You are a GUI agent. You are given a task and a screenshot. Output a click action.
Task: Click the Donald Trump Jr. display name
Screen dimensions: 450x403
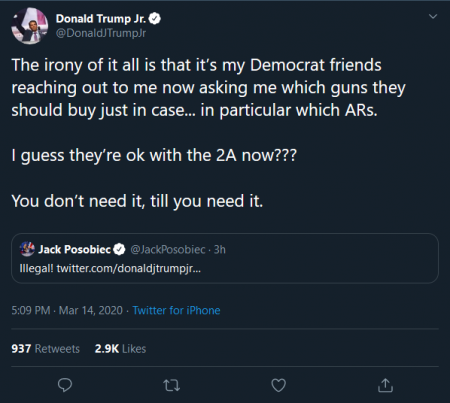coord(101,19)
